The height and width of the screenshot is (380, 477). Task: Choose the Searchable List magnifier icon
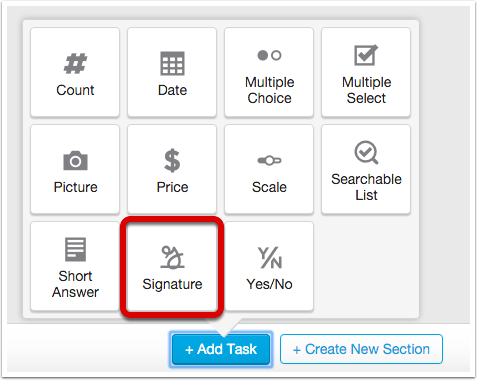pyautogui.click(x=366, y=152)
